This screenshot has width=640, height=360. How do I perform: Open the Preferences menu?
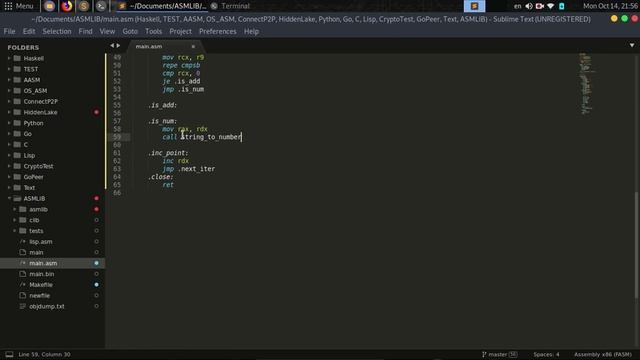(218, 31)
